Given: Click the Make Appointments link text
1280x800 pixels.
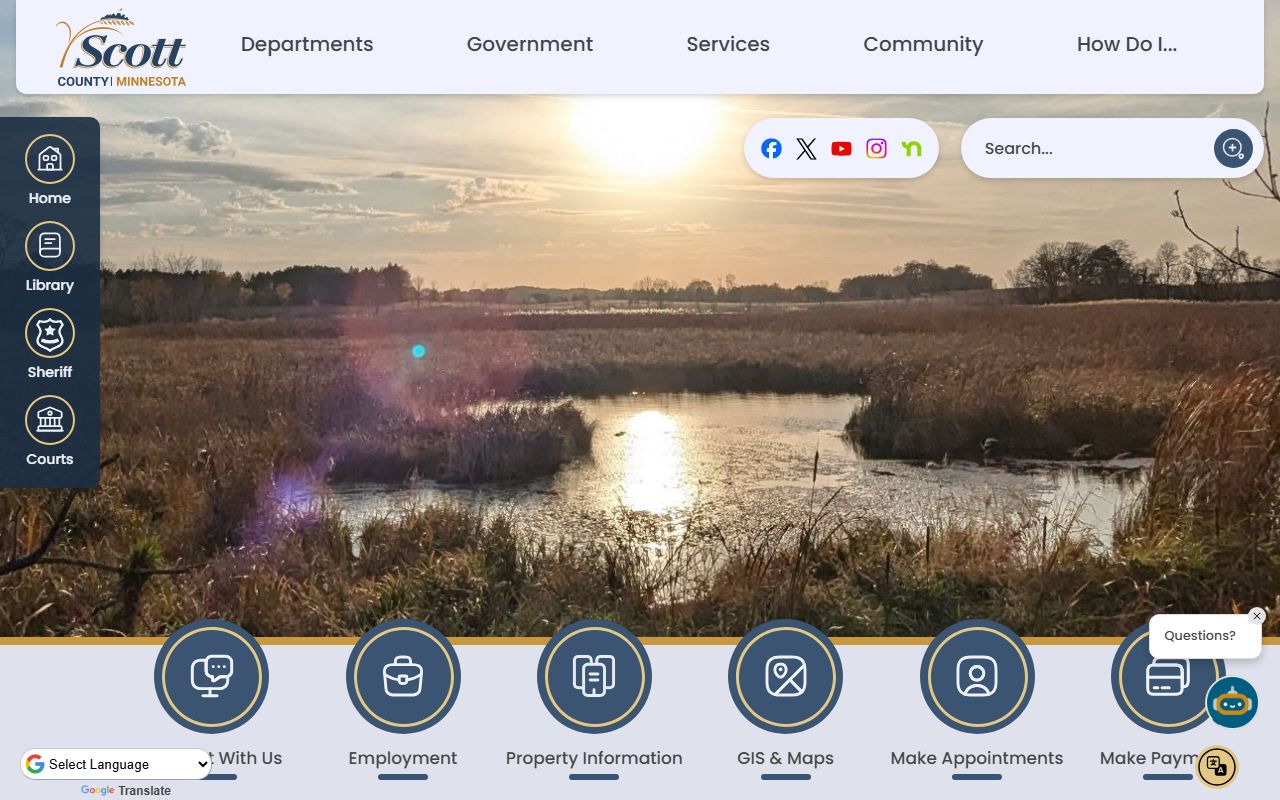Looking at the screenshot, I should tap(977, 758).
